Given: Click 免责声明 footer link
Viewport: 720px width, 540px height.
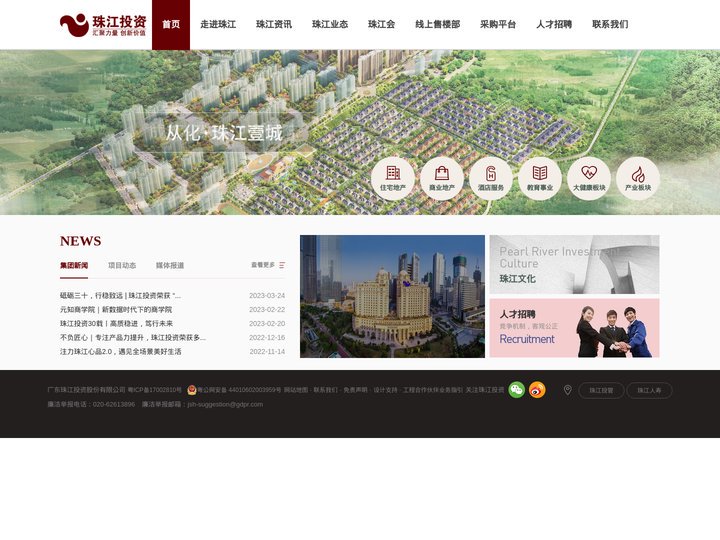Looking at the screenshot, I should 355,390.
